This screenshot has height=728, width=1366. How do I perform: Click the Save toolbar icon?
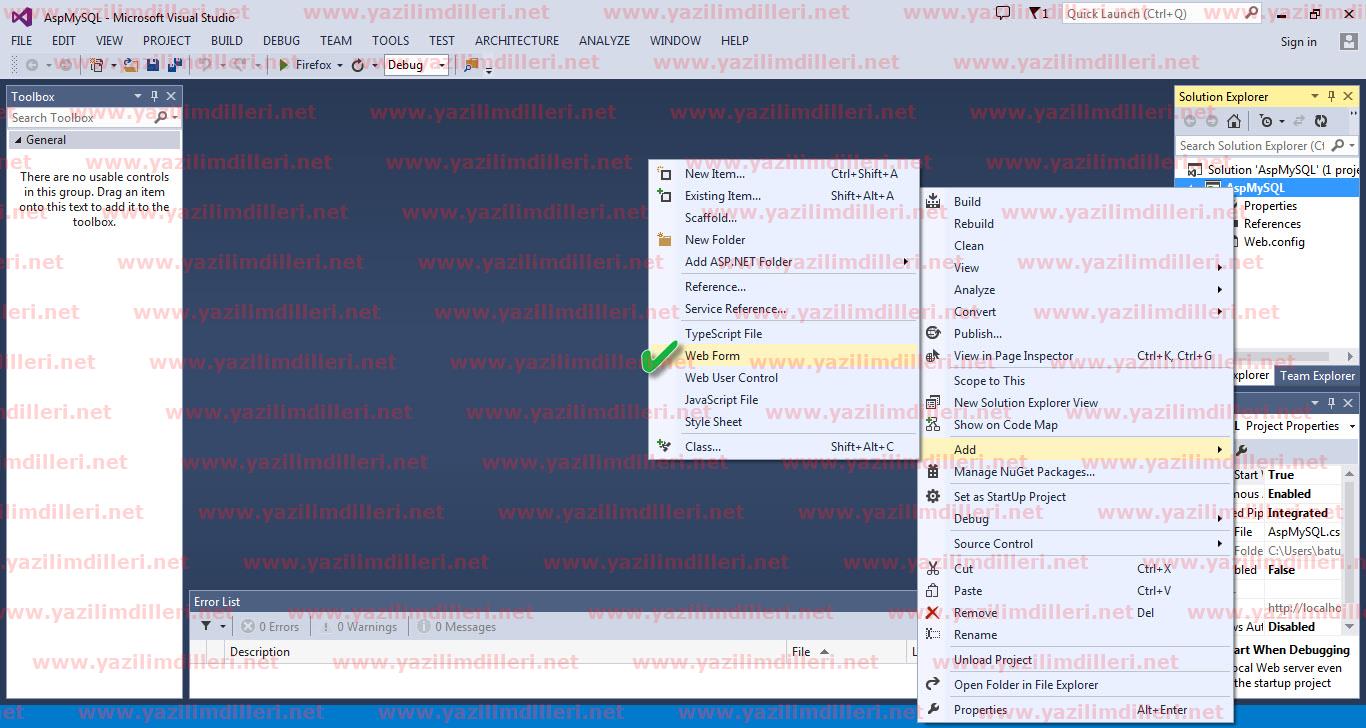[153, 65]
